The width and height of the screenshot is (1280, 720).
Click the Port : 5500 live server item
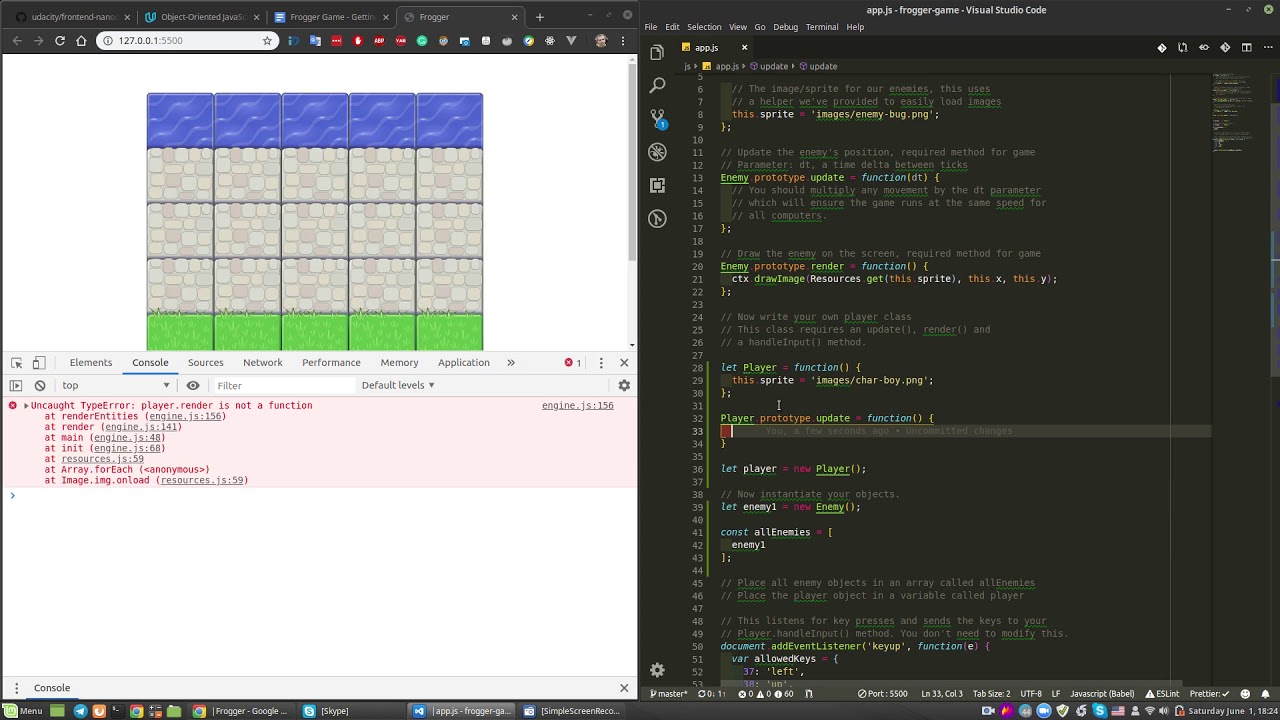883,694
